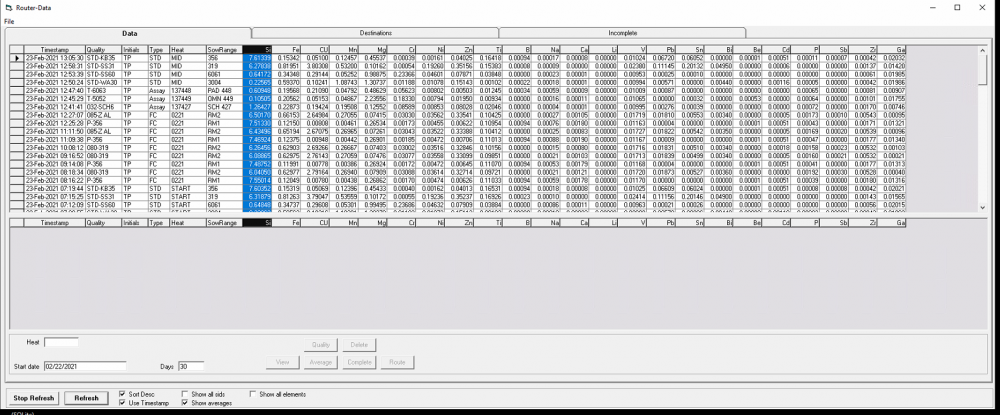Click the Start date field
The height and width of the screenshot is (415, 1000).
click(85, 366)
